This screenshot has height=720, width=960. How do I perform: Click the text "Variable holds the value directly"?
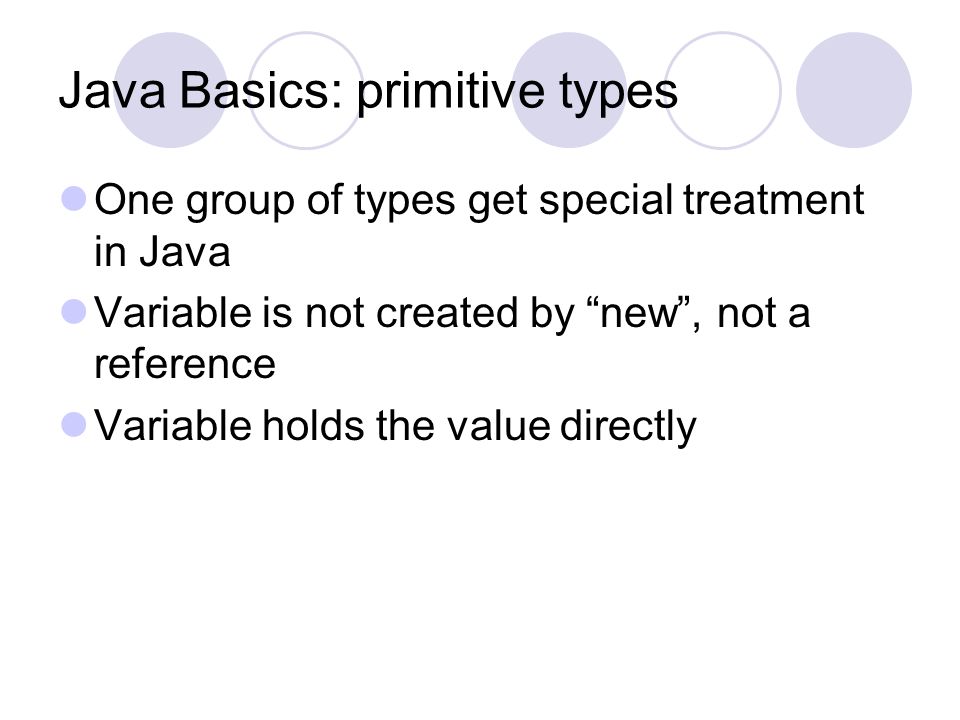pyautogui.click(x=396, y=427)
